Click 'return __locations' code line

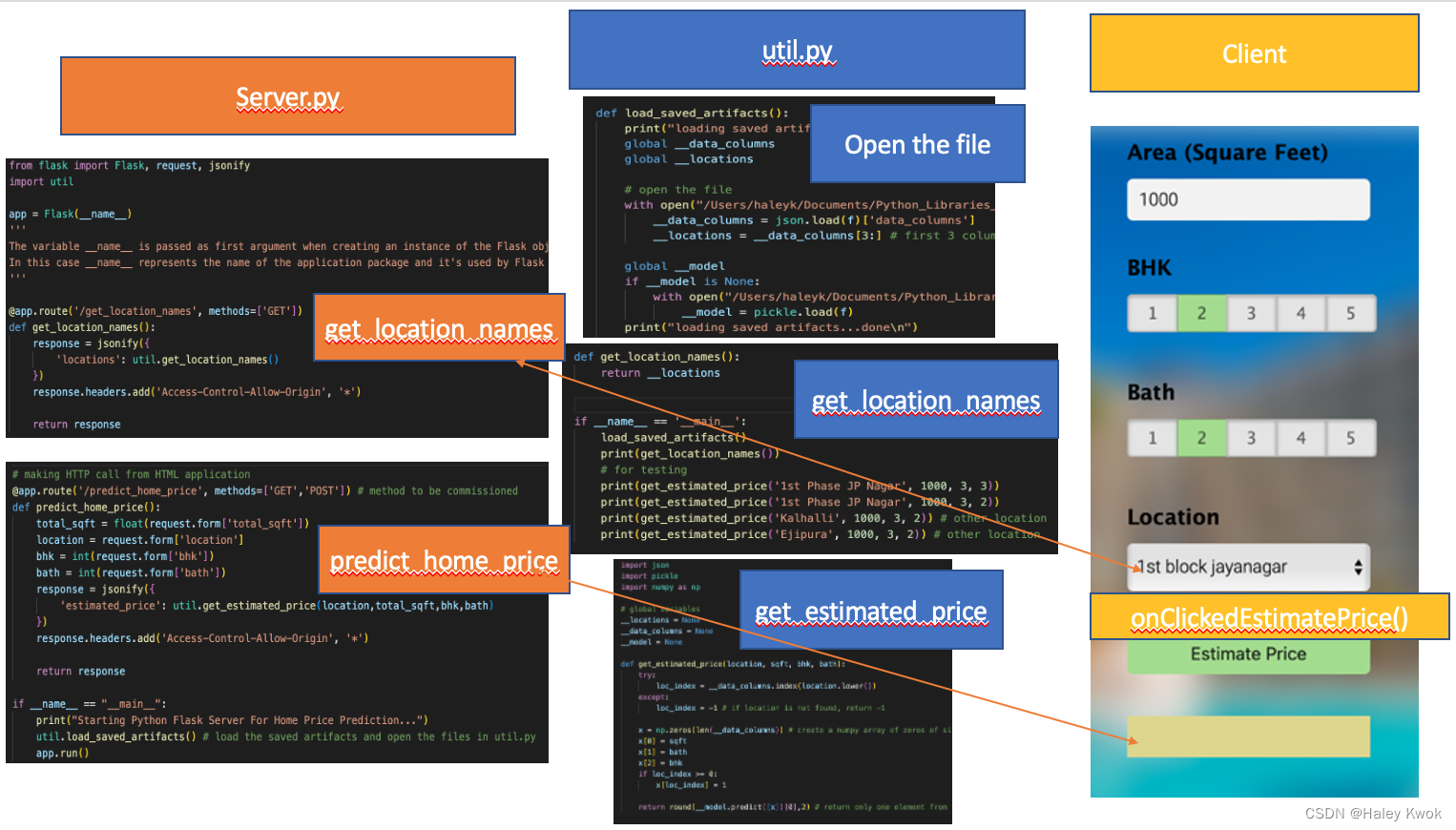(x=660, y=373)
